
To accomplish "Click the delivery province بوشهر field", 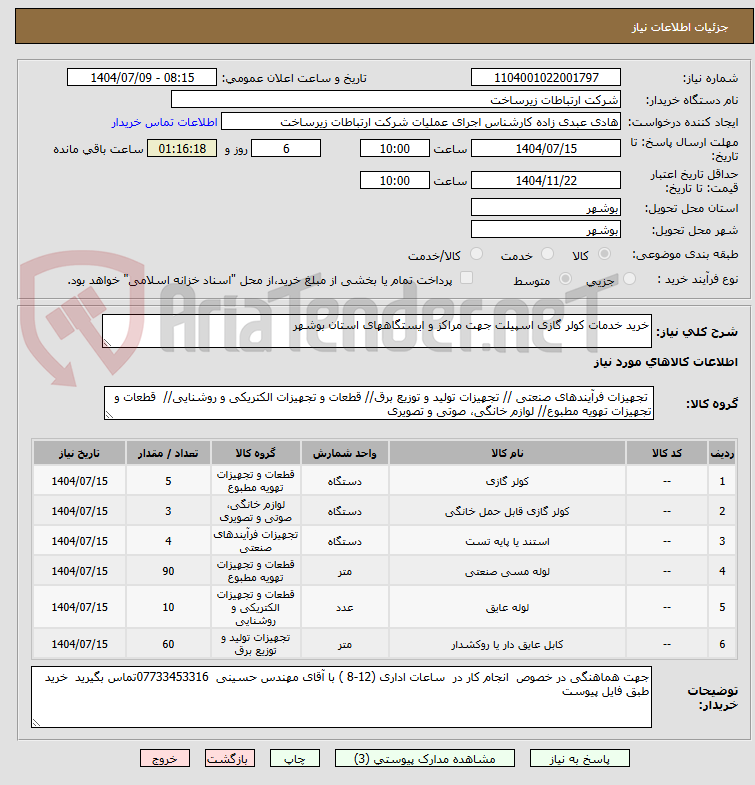I will (546, 207).
